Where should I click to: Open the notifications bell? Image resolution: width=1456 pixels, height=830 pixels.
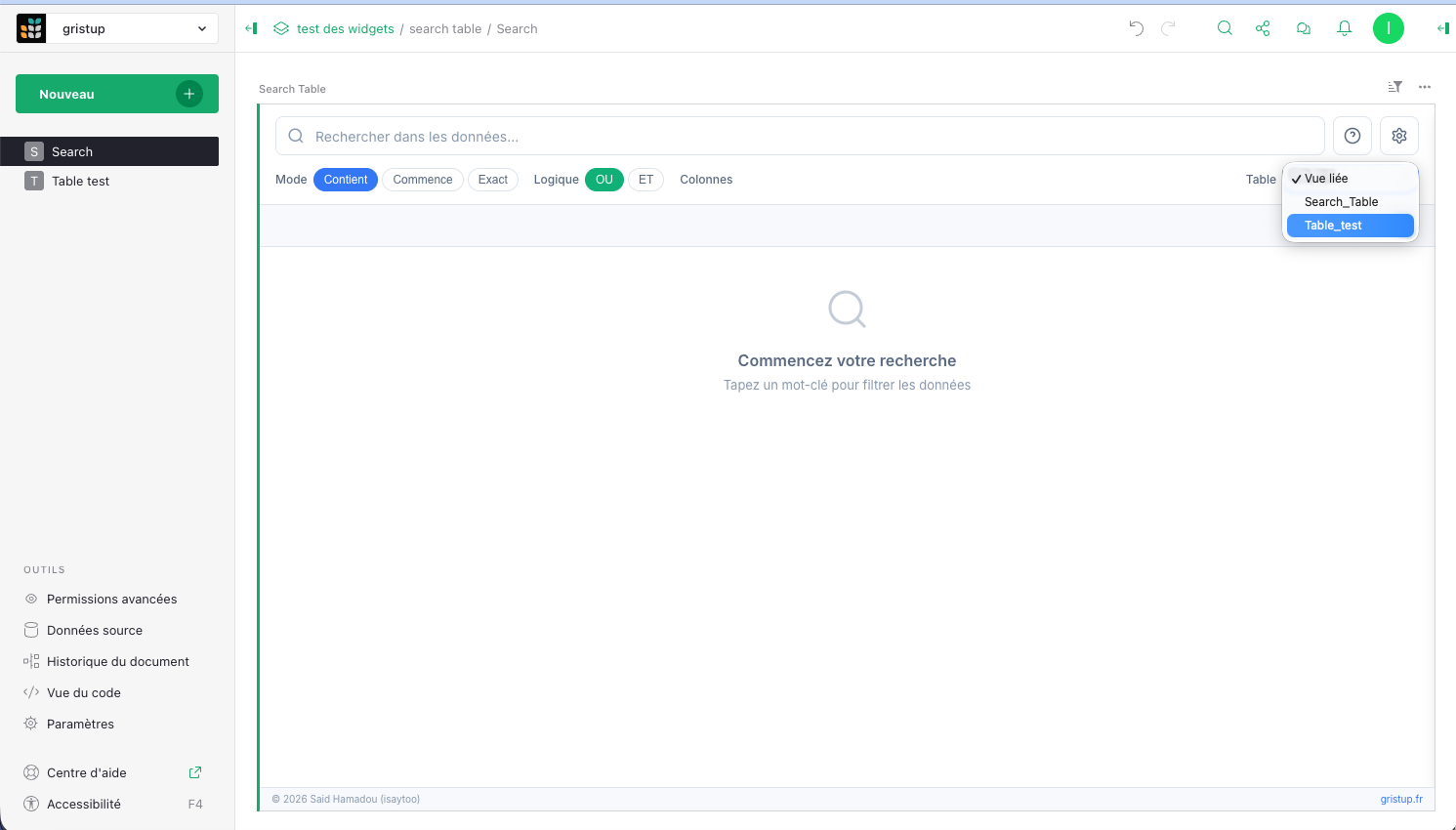click(1345, 28)
